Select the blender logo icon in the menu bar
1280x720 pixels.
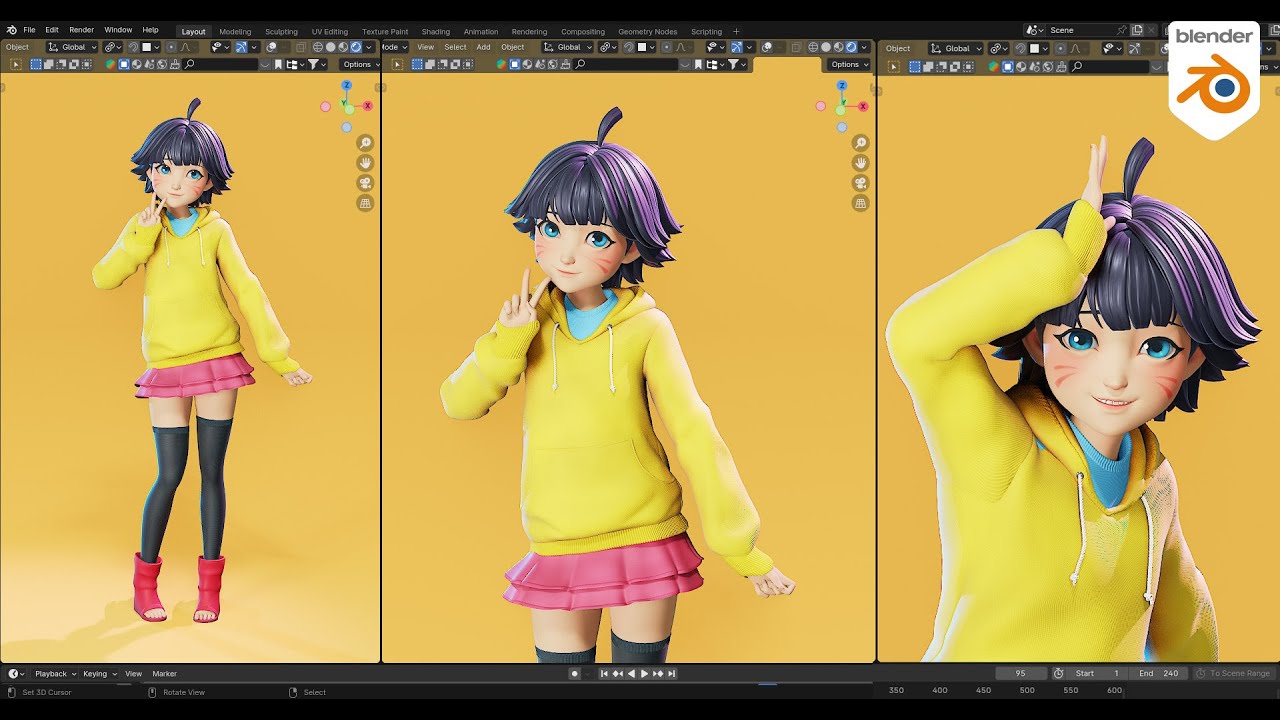(x=12, y=30)
